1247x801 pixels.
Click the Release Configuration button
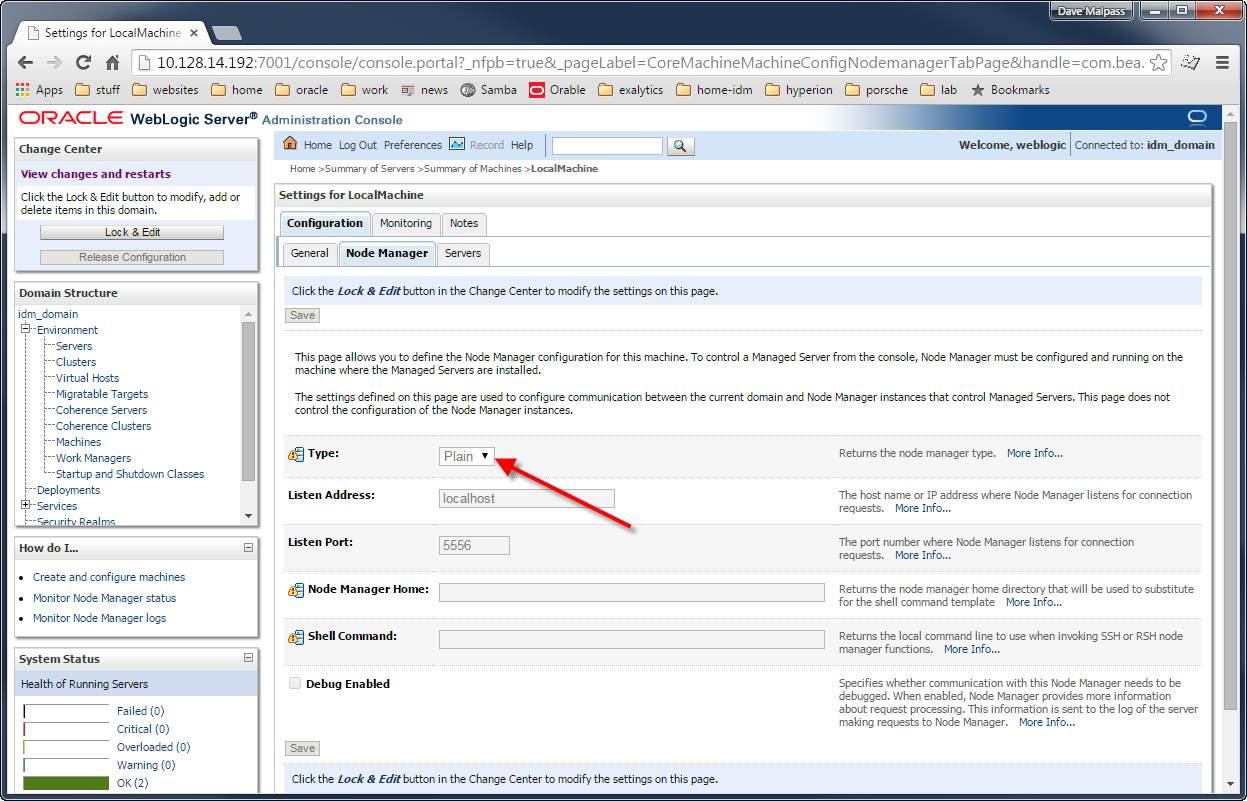[x=132, y=257]
